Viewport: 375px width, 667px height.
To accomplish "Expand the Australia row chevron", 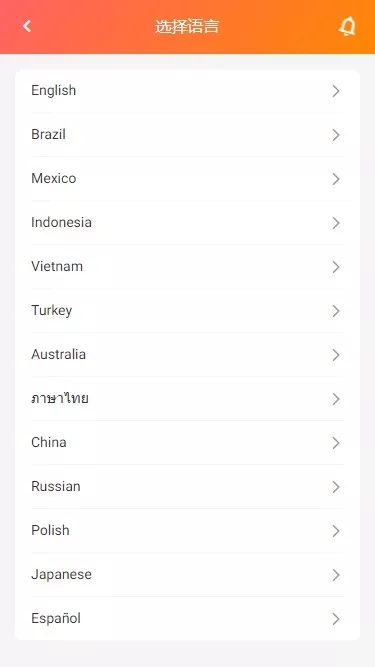I will [336, 355].
